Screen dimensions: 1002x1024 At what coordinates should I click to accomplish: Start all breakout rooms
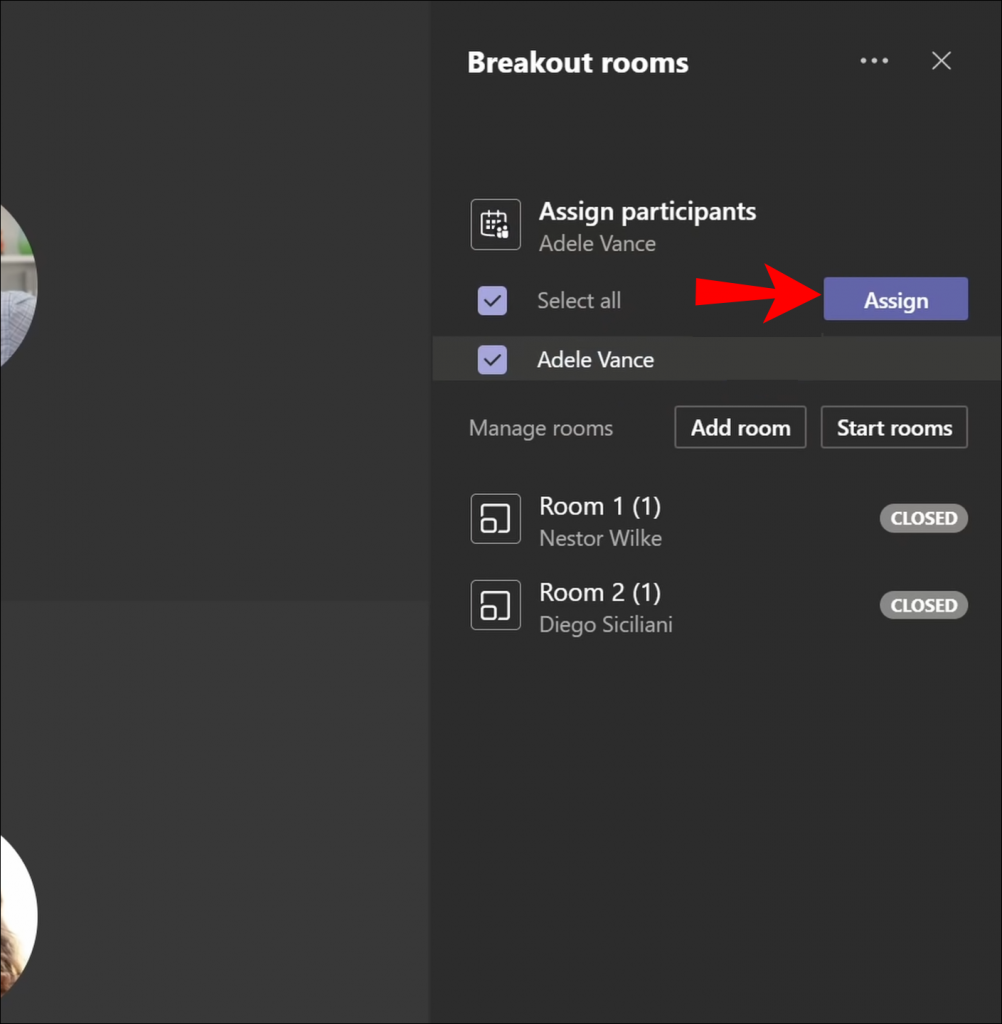click(893, 427)
